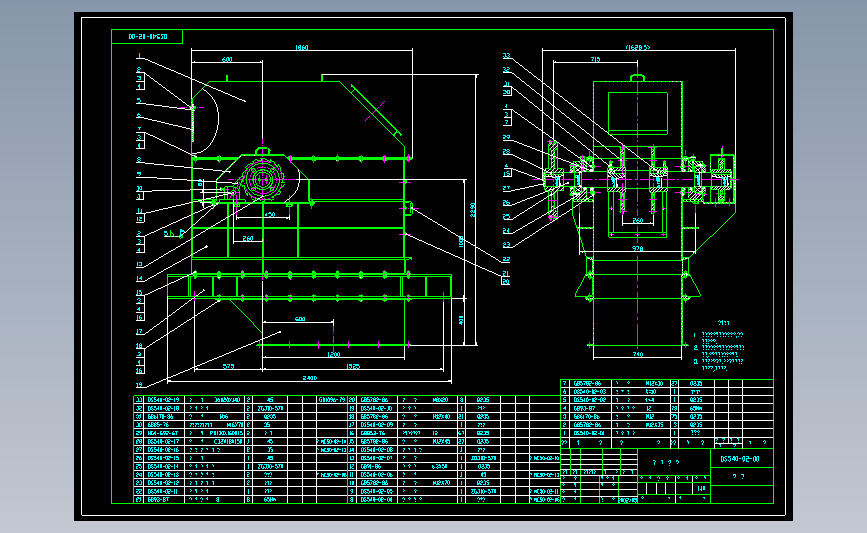
Task: Select the mirrored drawing number box at the top left
Action: tap(147, 36)
